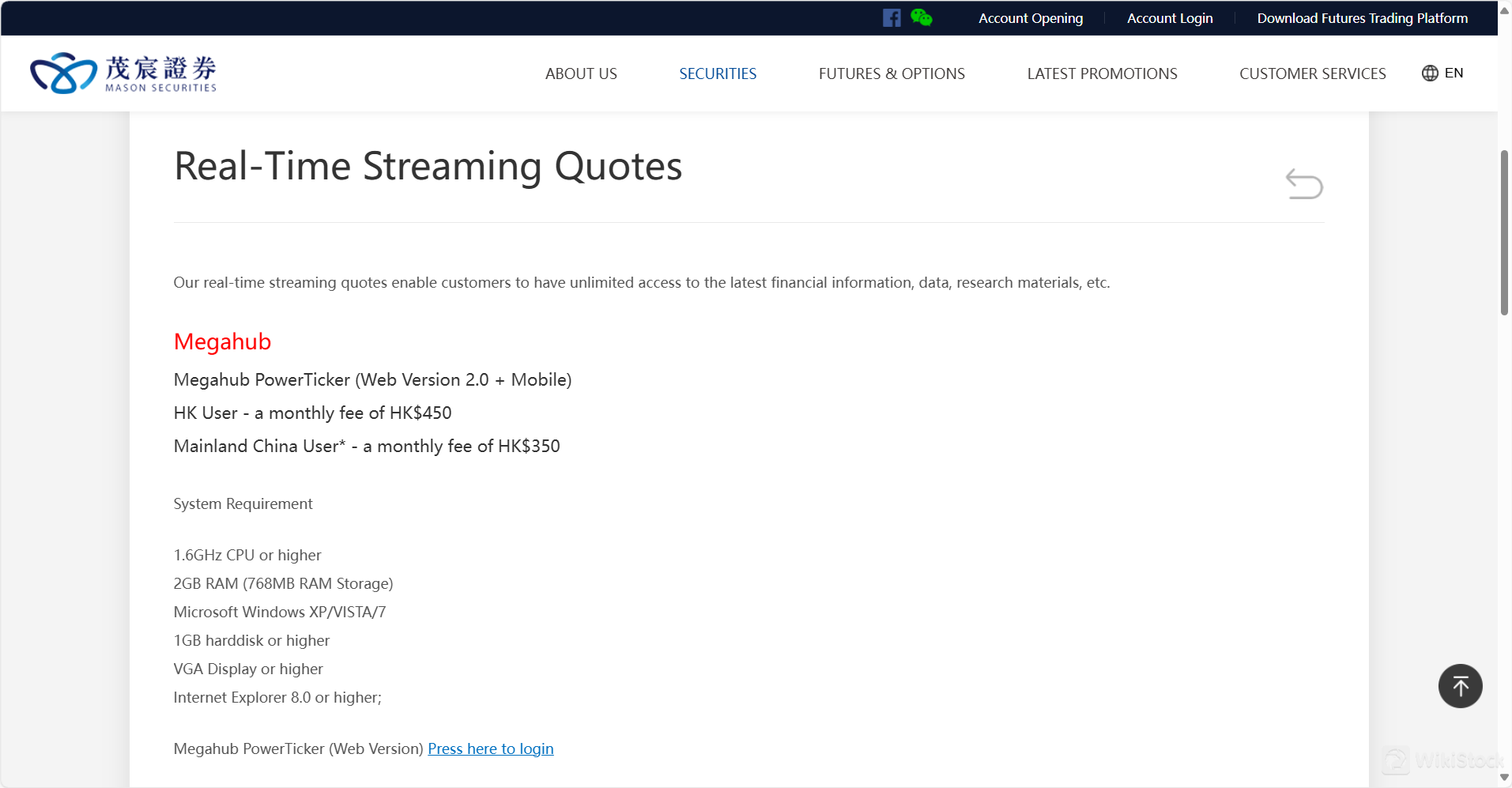
Task: Click the Account Login link
Action: [1170, 18]
